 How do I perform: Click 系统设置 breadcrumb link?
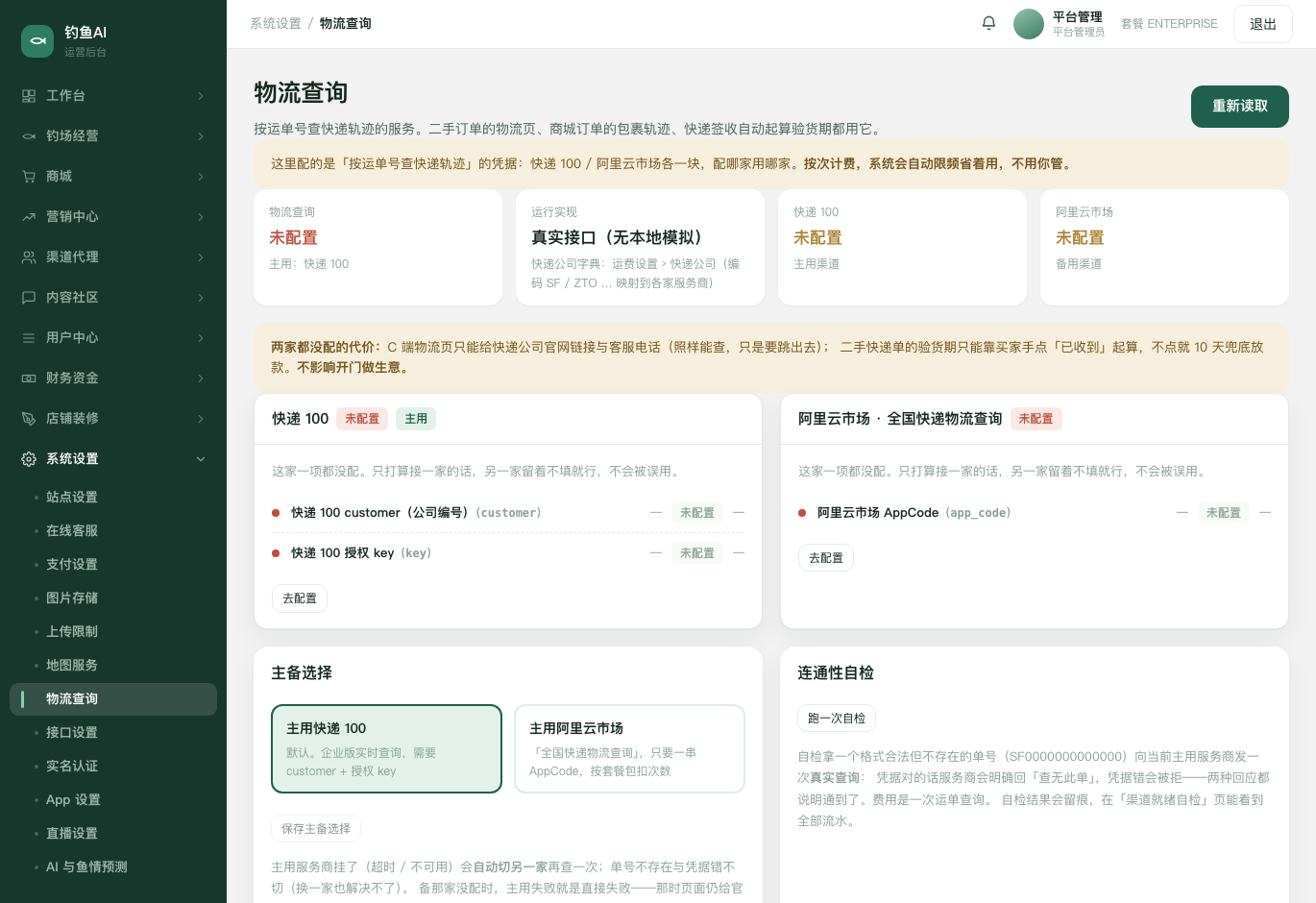click(x=276, y=24)
